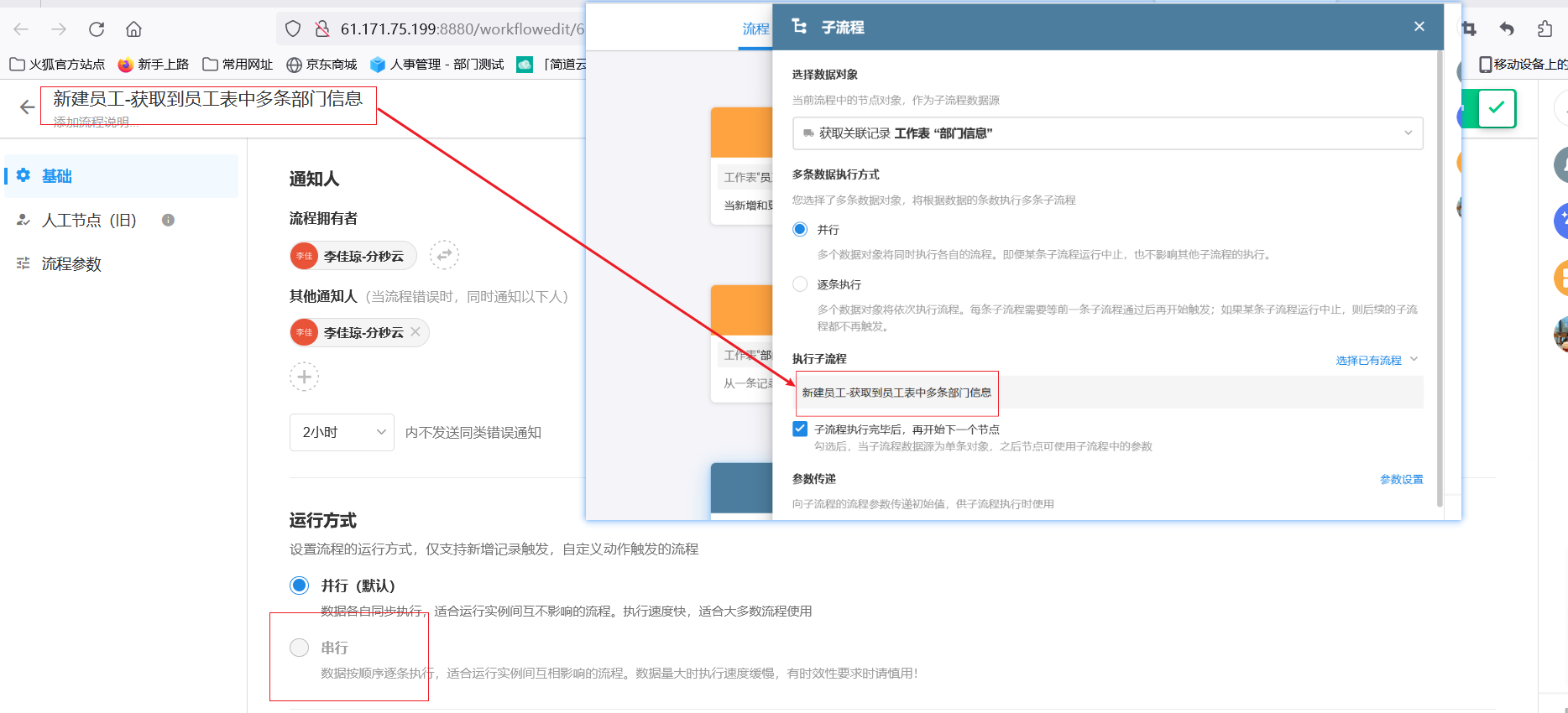Reload the current page

pyautogui.click(x=97, y=29)
